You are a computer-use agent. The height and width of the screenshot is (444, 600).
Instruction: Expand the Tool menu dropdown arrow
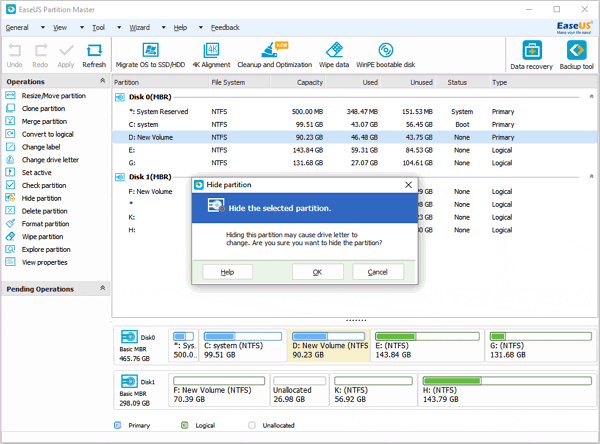pyautogui.click(x=119, y=28)
